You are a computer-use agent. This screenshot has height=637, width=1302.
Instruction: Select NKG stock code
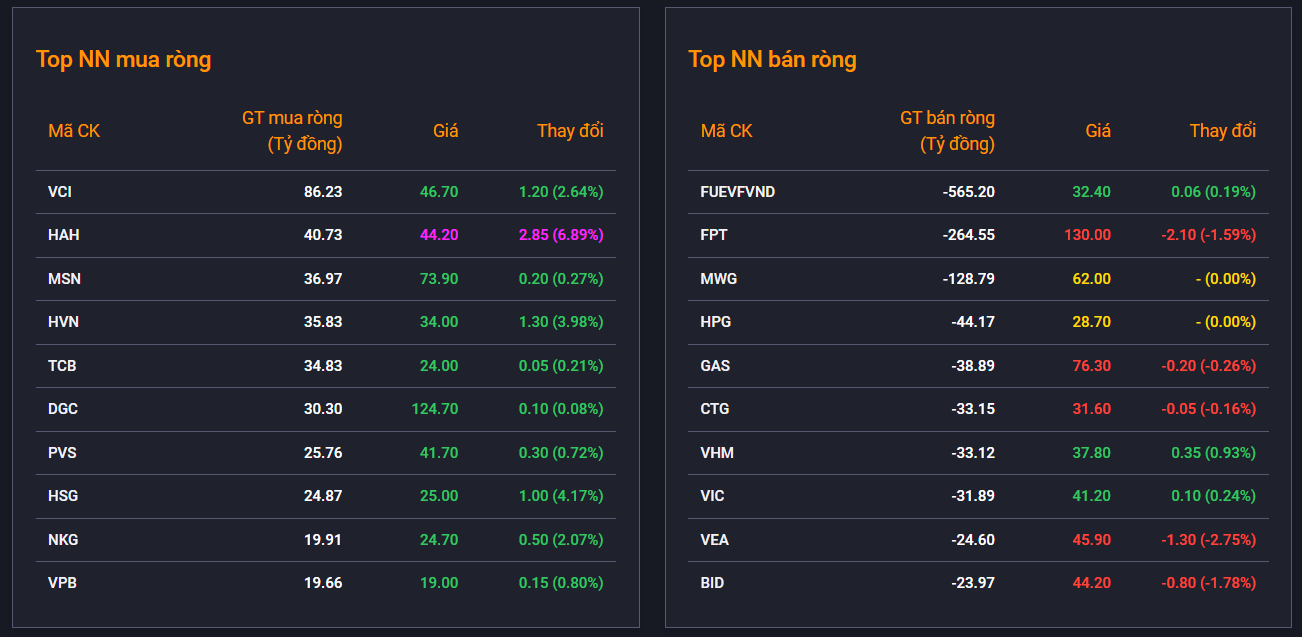[63, 540]
